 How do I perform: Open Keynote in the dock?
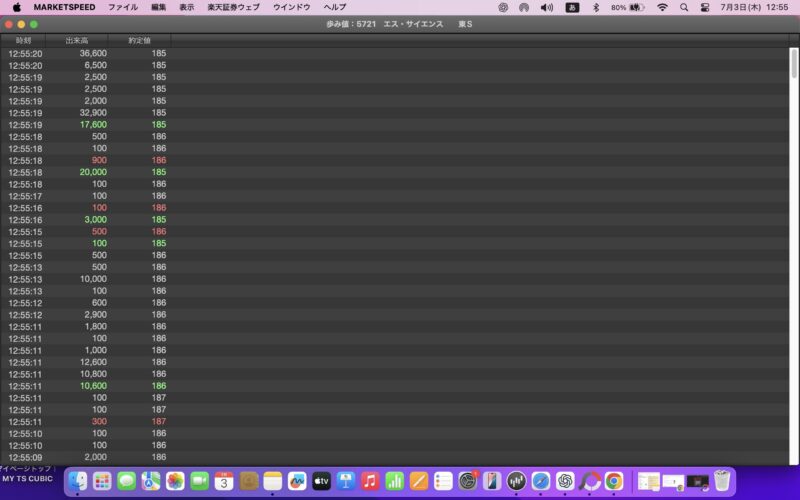coord(346,481)
